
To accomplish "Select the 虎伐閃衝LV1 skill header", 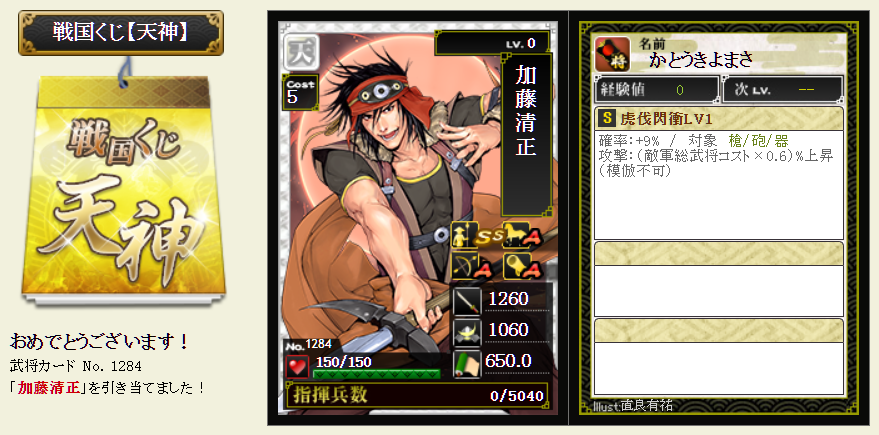I will [x=719, y=119].
